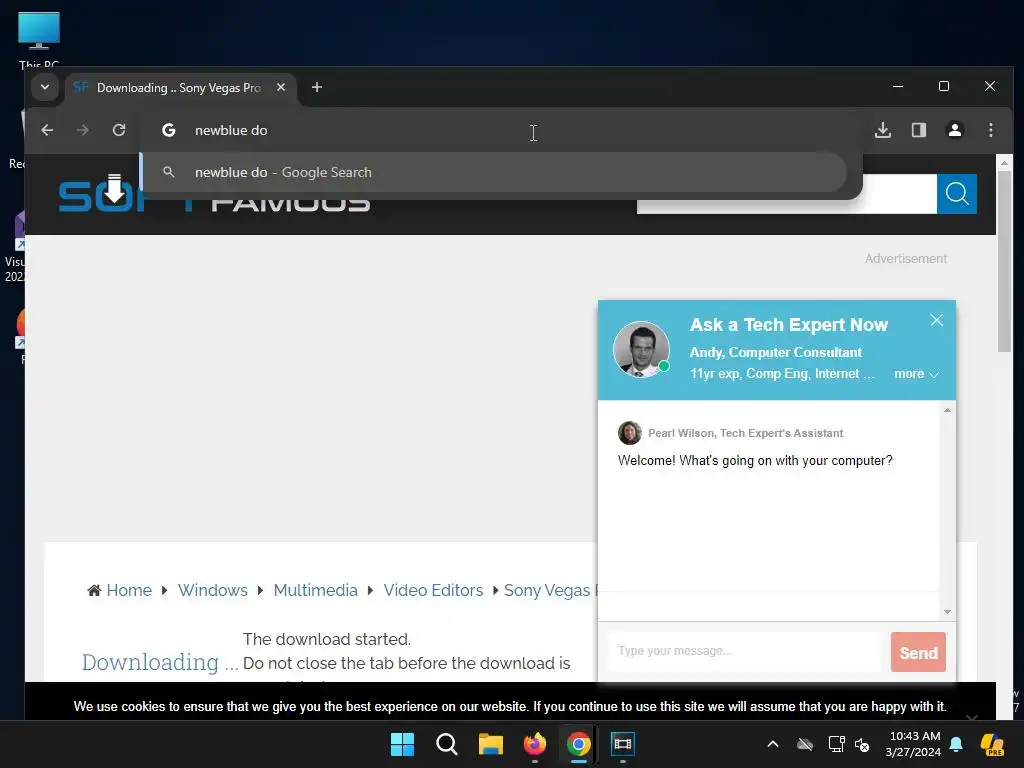
Task: Open Chrome three-dot menu
Action: pos(991,130)
